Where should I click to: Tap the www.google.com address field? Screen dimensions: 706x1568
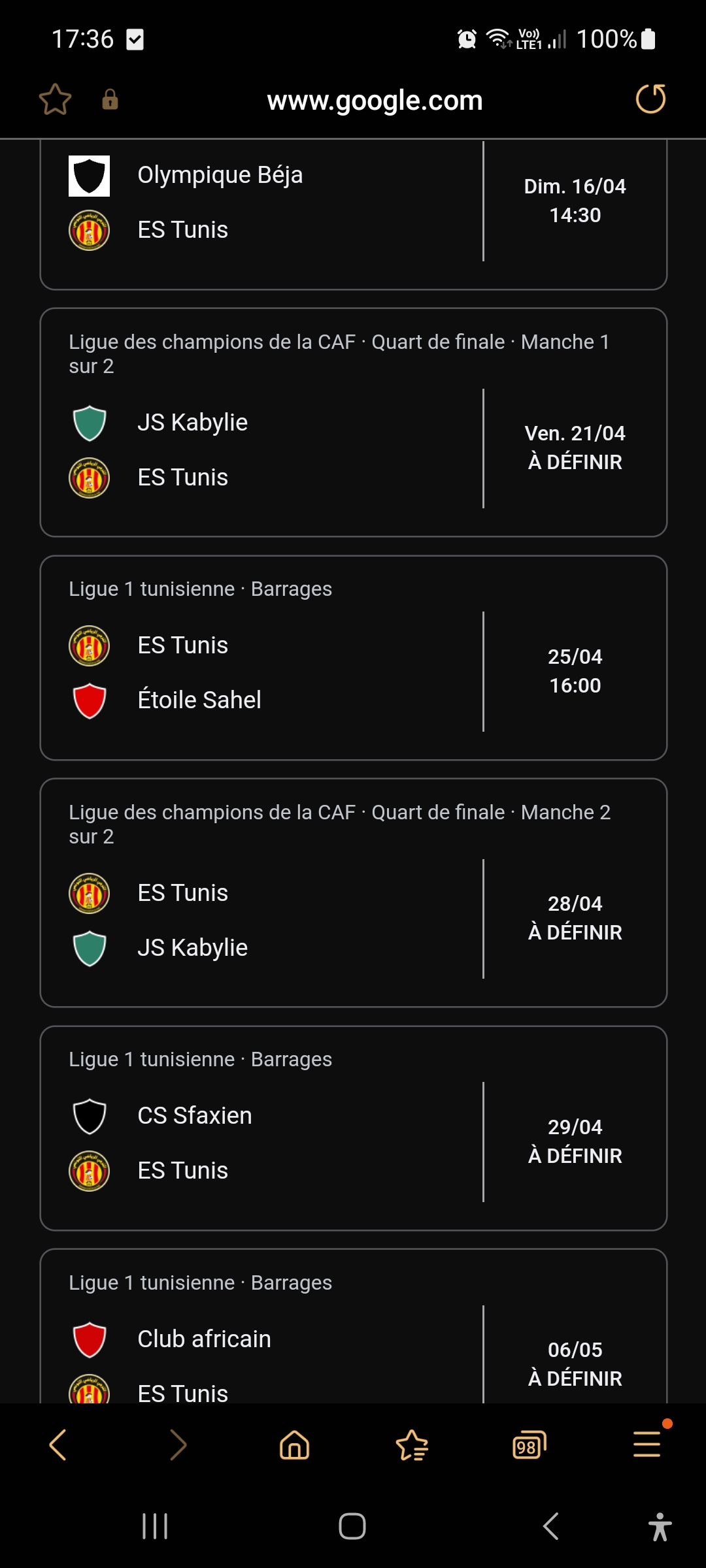375,101
